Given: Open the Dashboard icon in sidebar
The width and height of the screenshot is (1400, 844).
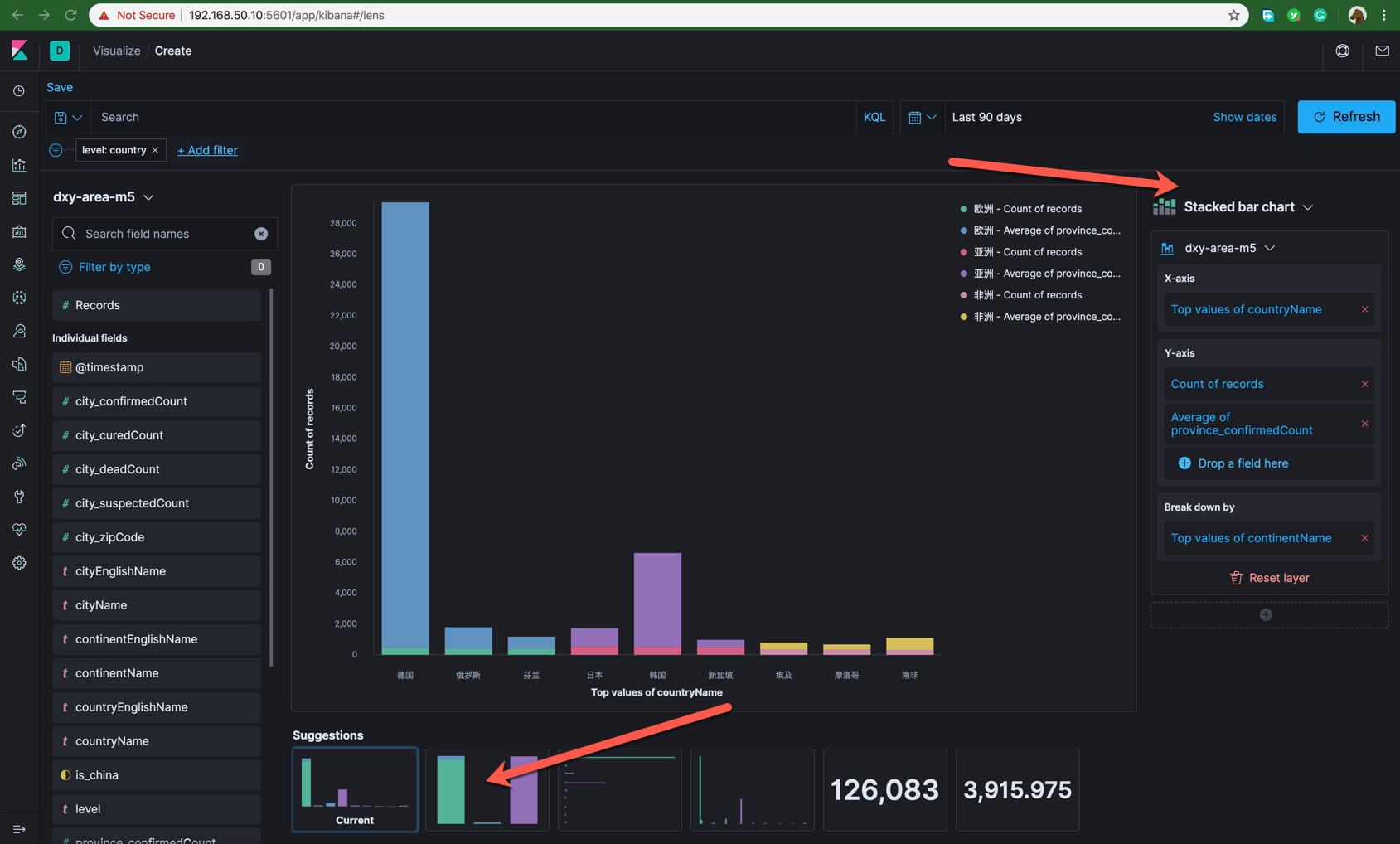Looking at the screenshot, I should [19, 198].
